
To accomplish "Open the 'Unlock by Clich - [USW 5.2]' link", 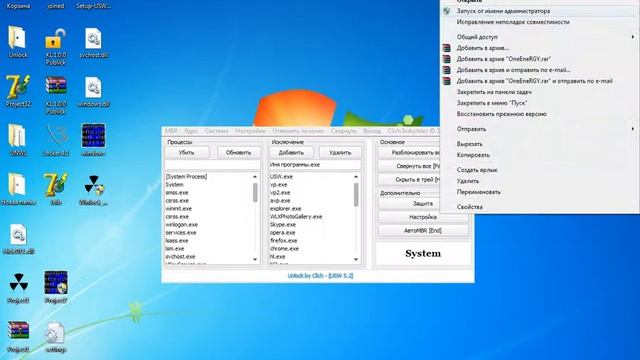I will point(320,276).
